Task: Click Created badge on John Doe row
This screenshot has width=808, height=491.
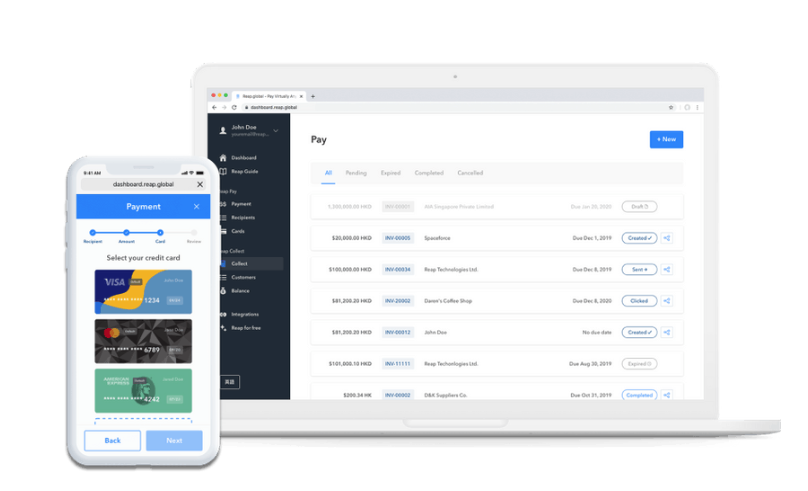Action: point(639,332)
